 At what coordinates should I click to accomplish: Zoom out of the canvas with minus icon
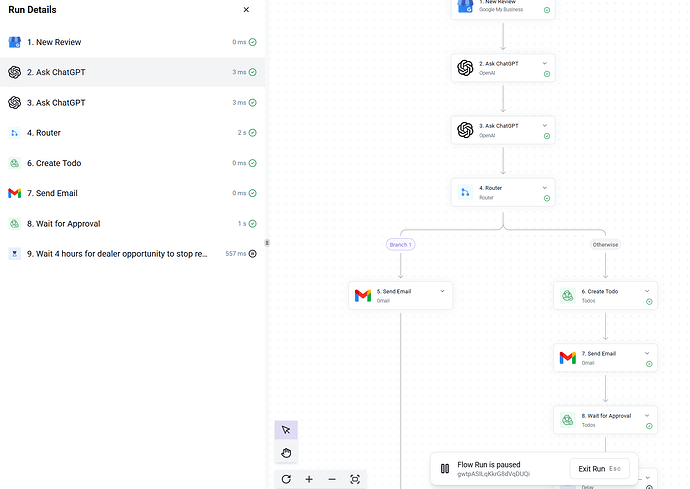(332, 479)
